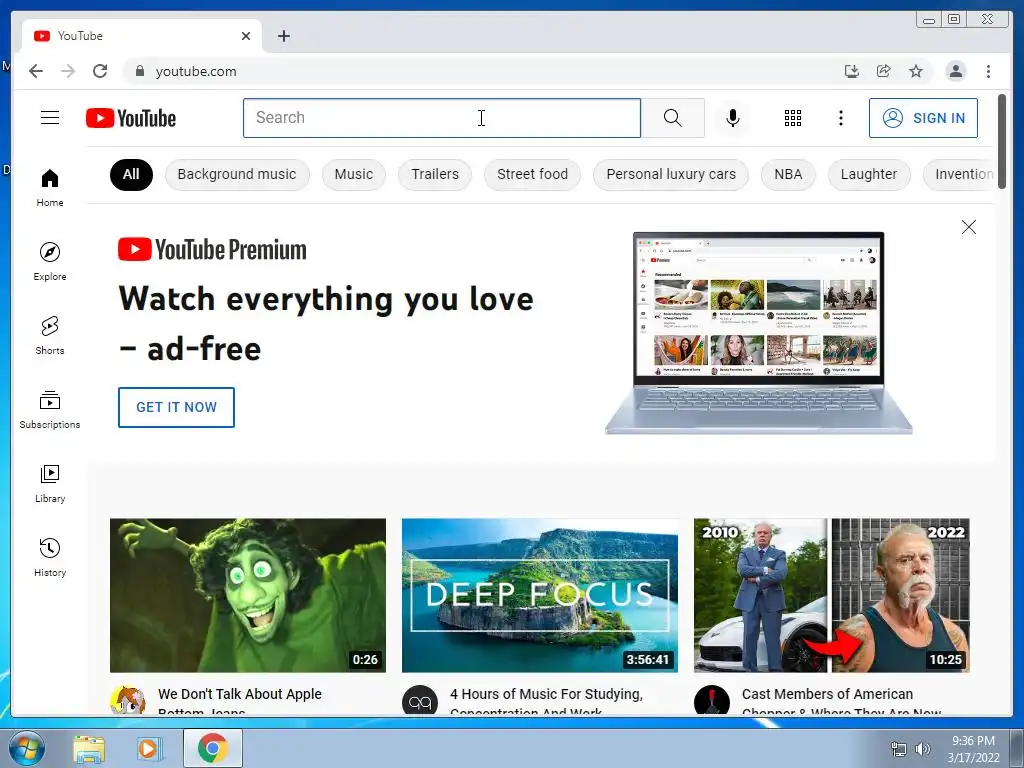Open channel avatar of studying music video
Viewport: 1024px width, 768px height.
point(419,700)
